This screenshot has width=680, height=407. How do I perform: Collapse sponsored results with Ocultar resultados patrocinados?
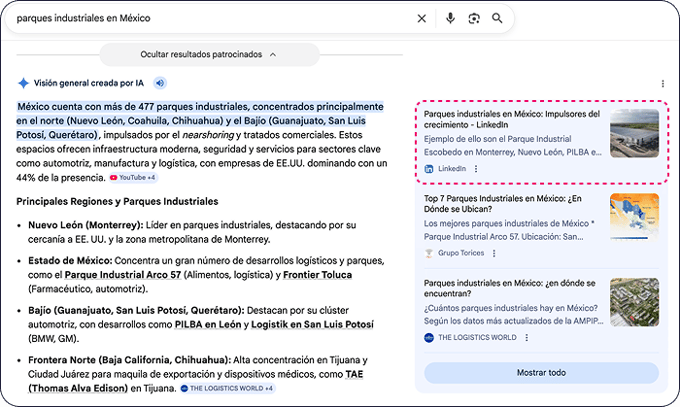pyautogui.click(x=209, y=55)
